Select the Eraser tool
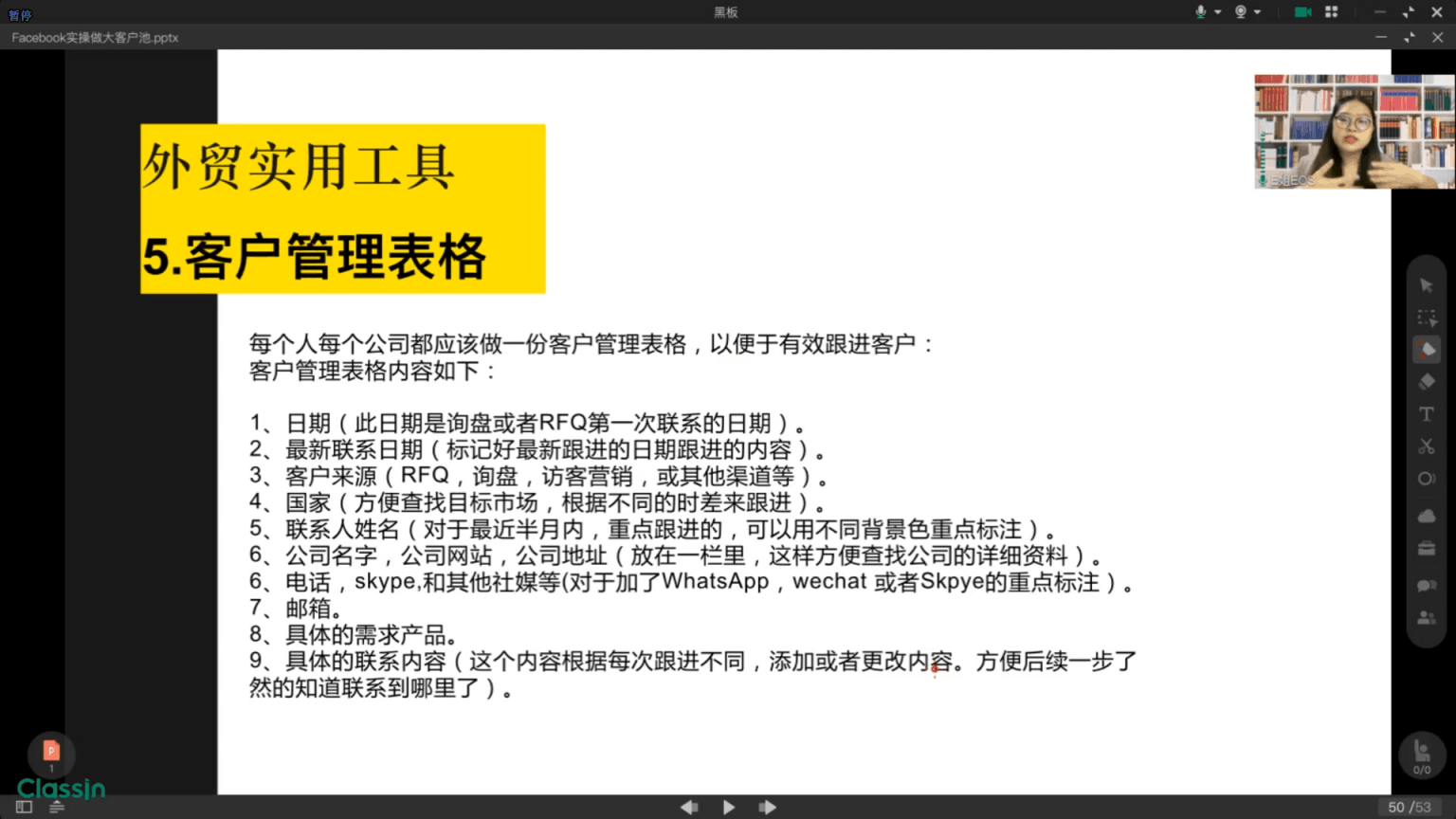This screenshot has height=819, width=1456. click(1426, 380)
